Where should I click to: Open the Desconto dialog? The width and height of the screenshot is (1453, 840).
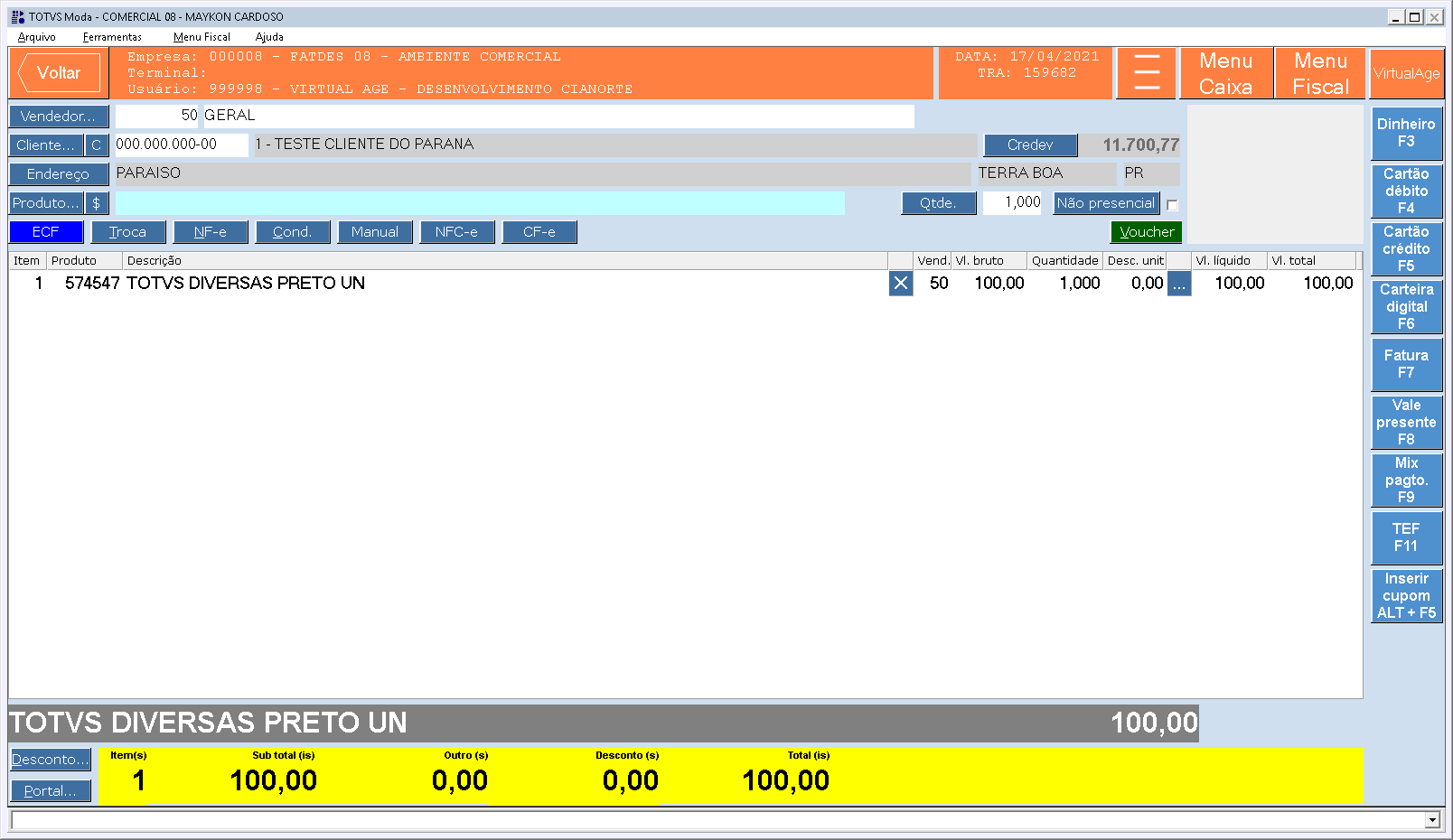point(51,760)
